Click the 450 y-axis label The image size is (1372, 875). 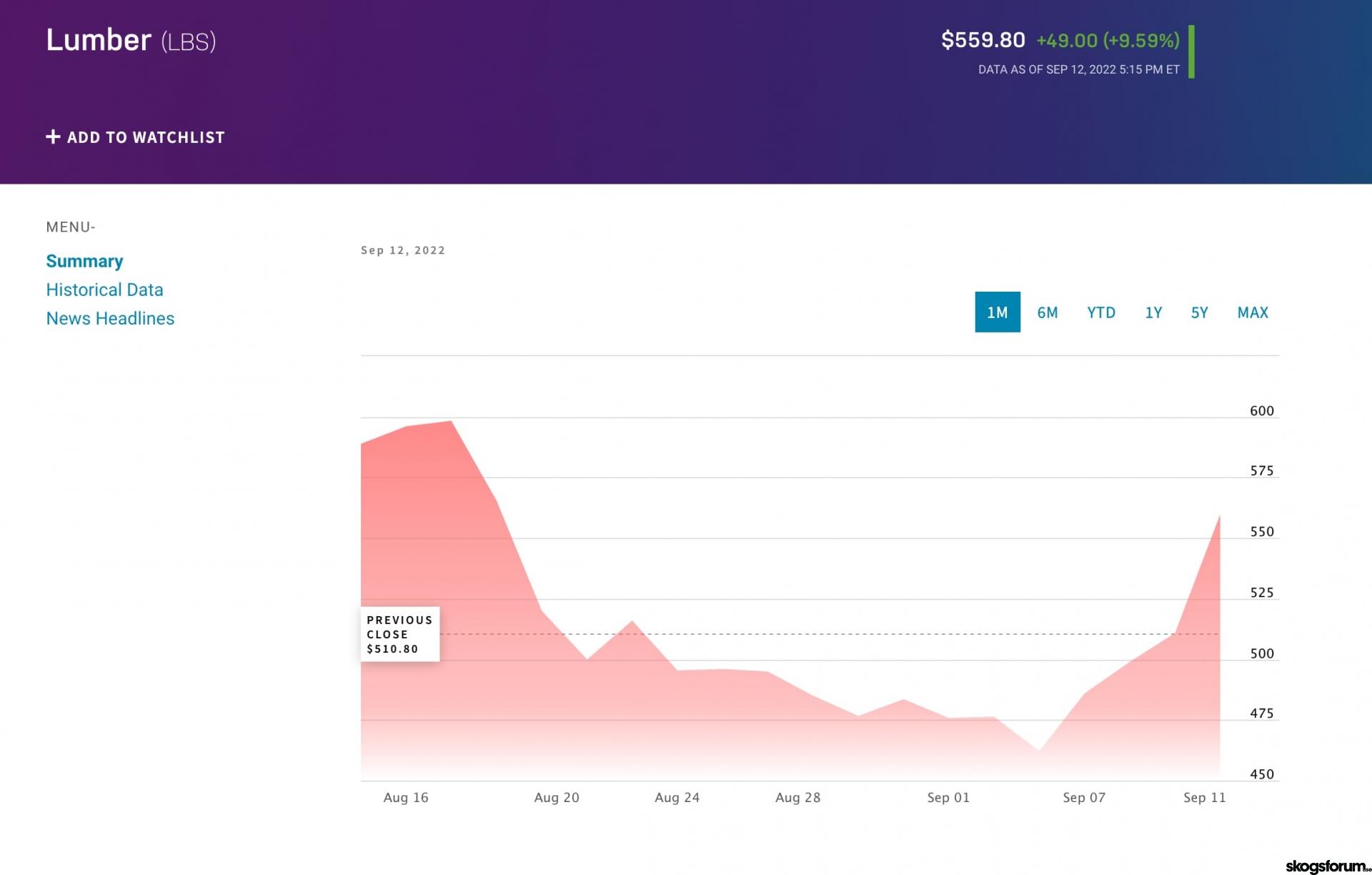1262,774
